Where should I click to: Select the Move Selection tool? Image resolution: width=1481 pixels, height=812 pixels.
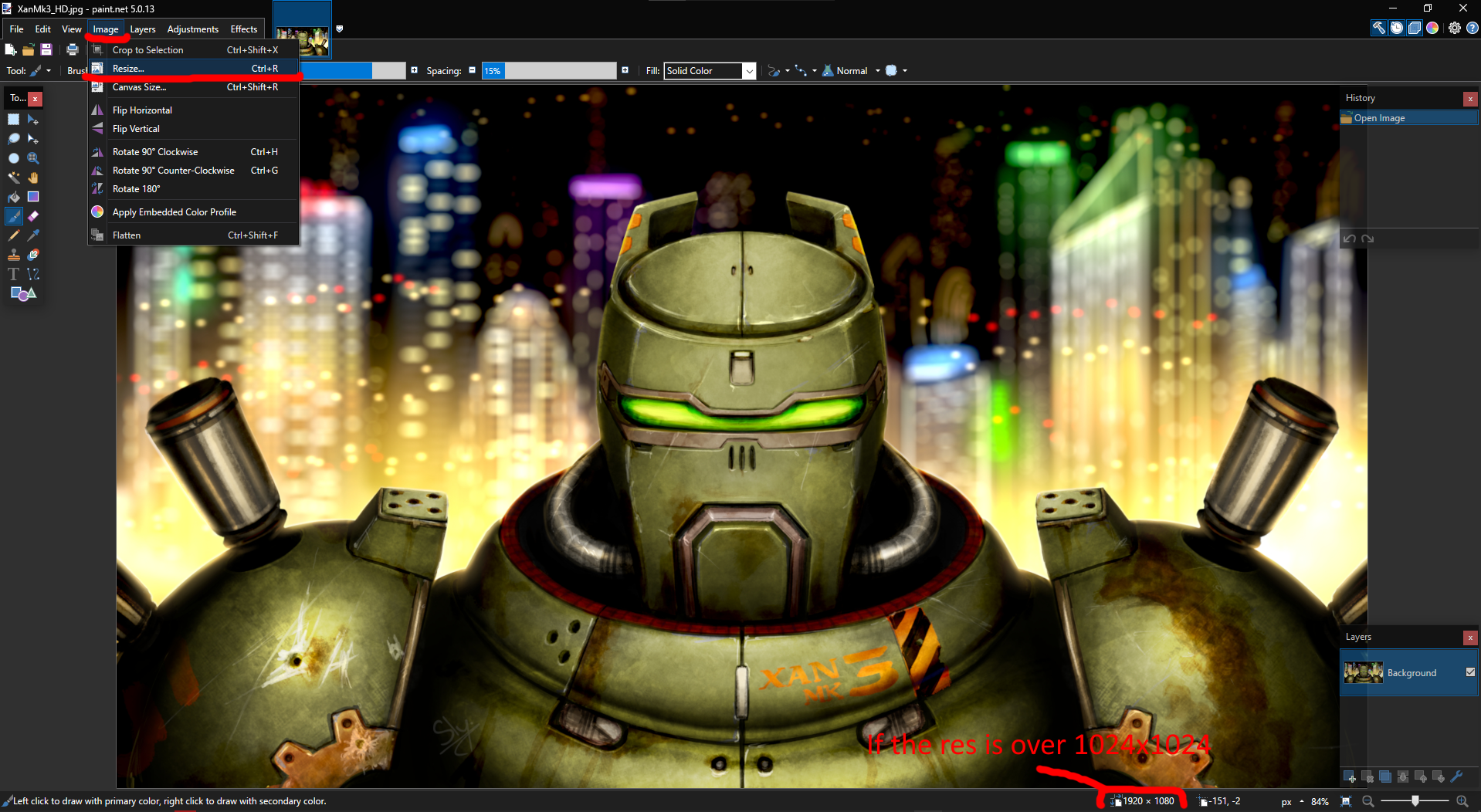[x=33, y=139]
